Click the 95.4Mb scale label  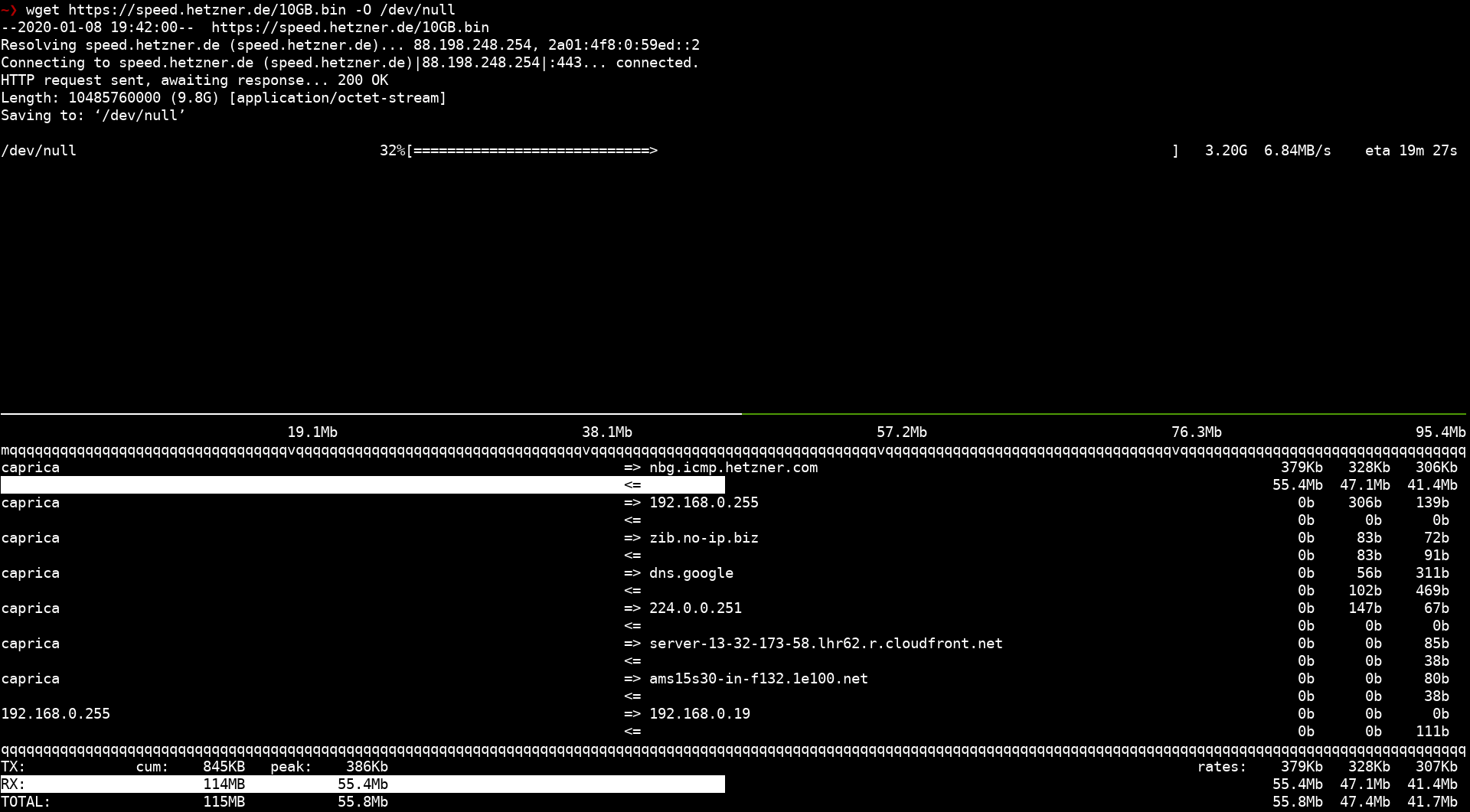coord(1441,432)
